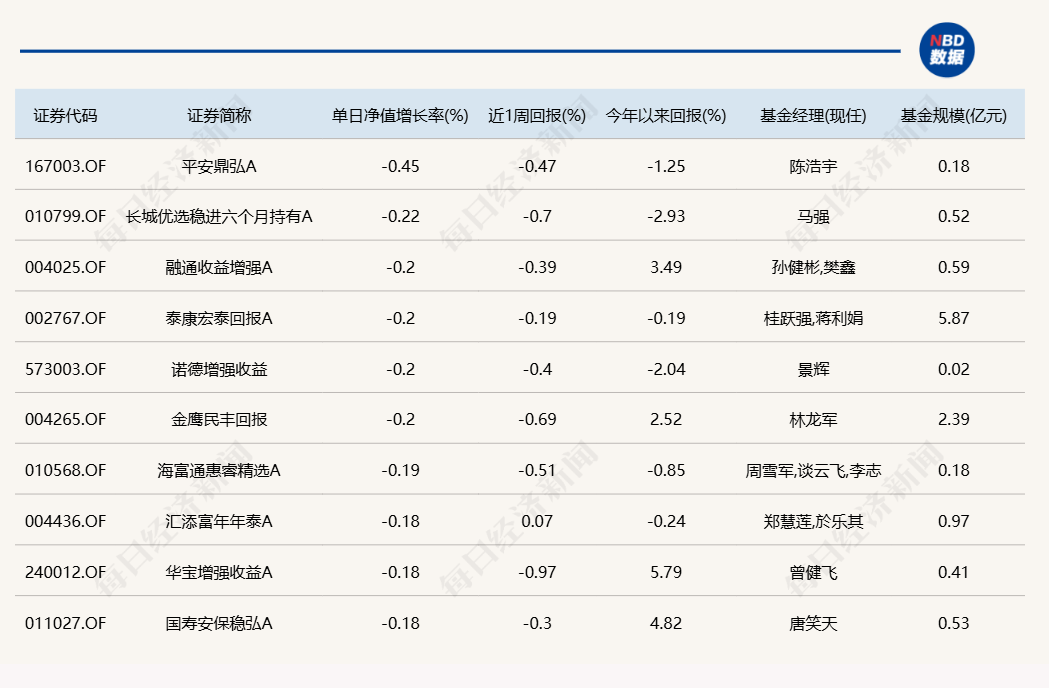The height and width of the screenshot is (688, 1049).
Task: Click managers 桂跃强,蒋利娟
Action: point(814,318)
